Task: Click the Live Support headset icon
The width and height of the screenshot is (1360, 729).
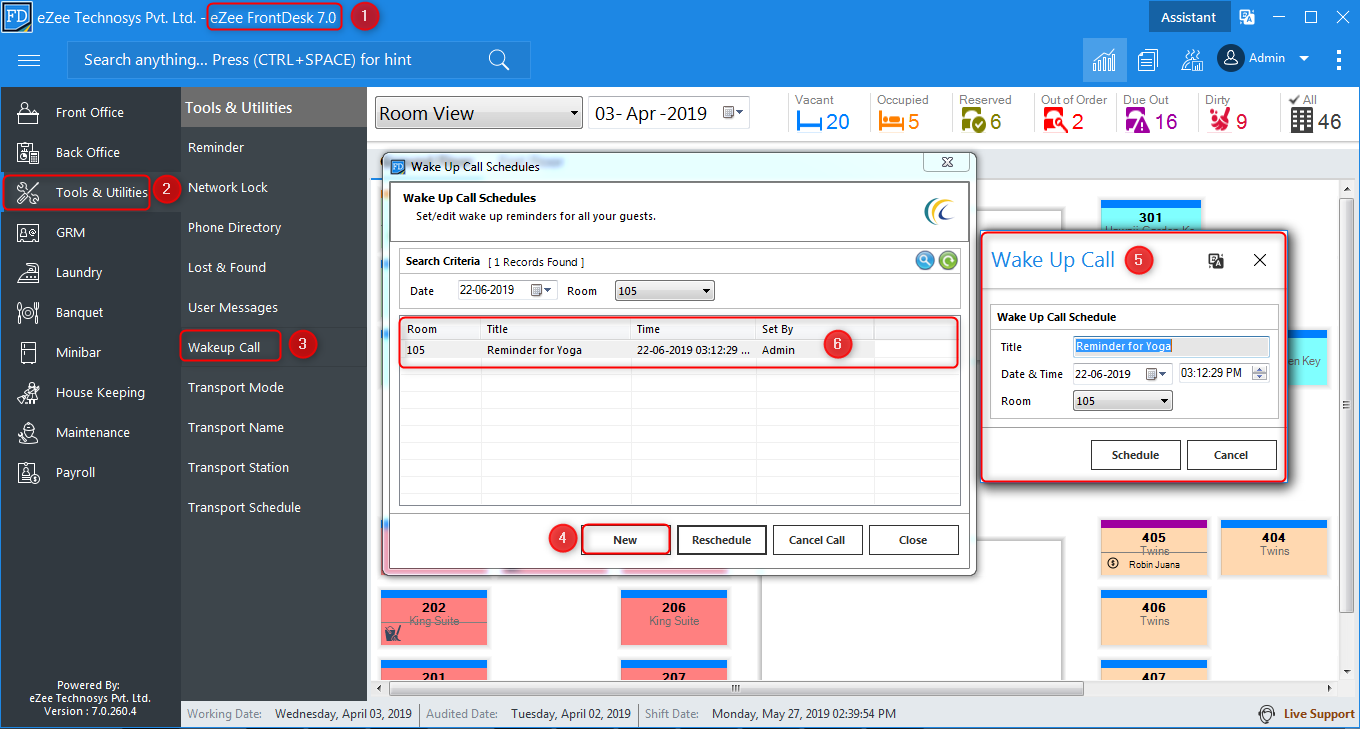Action: click(x=1266, y=714)
